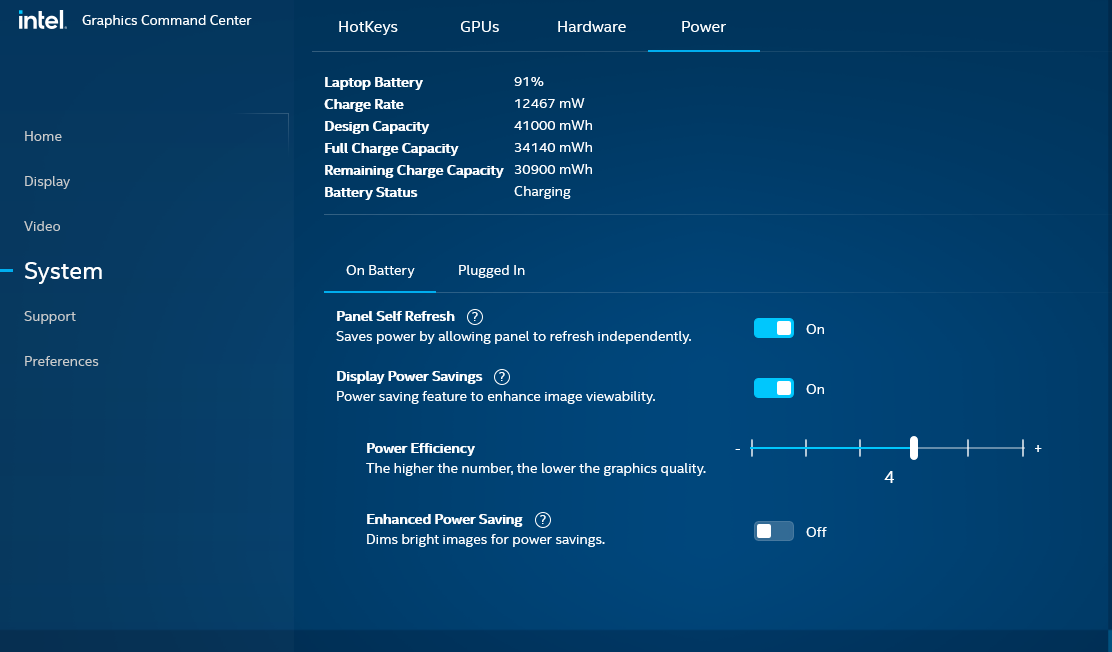Open help icon for Display Power Savings
Viewport: 1112px width, 652px height.
502,377
